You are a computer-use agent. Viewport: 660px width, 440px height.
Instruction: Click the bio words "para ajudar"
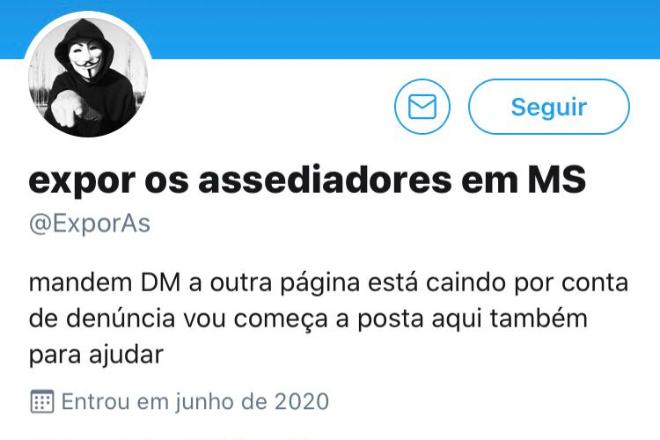click(96, 355)
